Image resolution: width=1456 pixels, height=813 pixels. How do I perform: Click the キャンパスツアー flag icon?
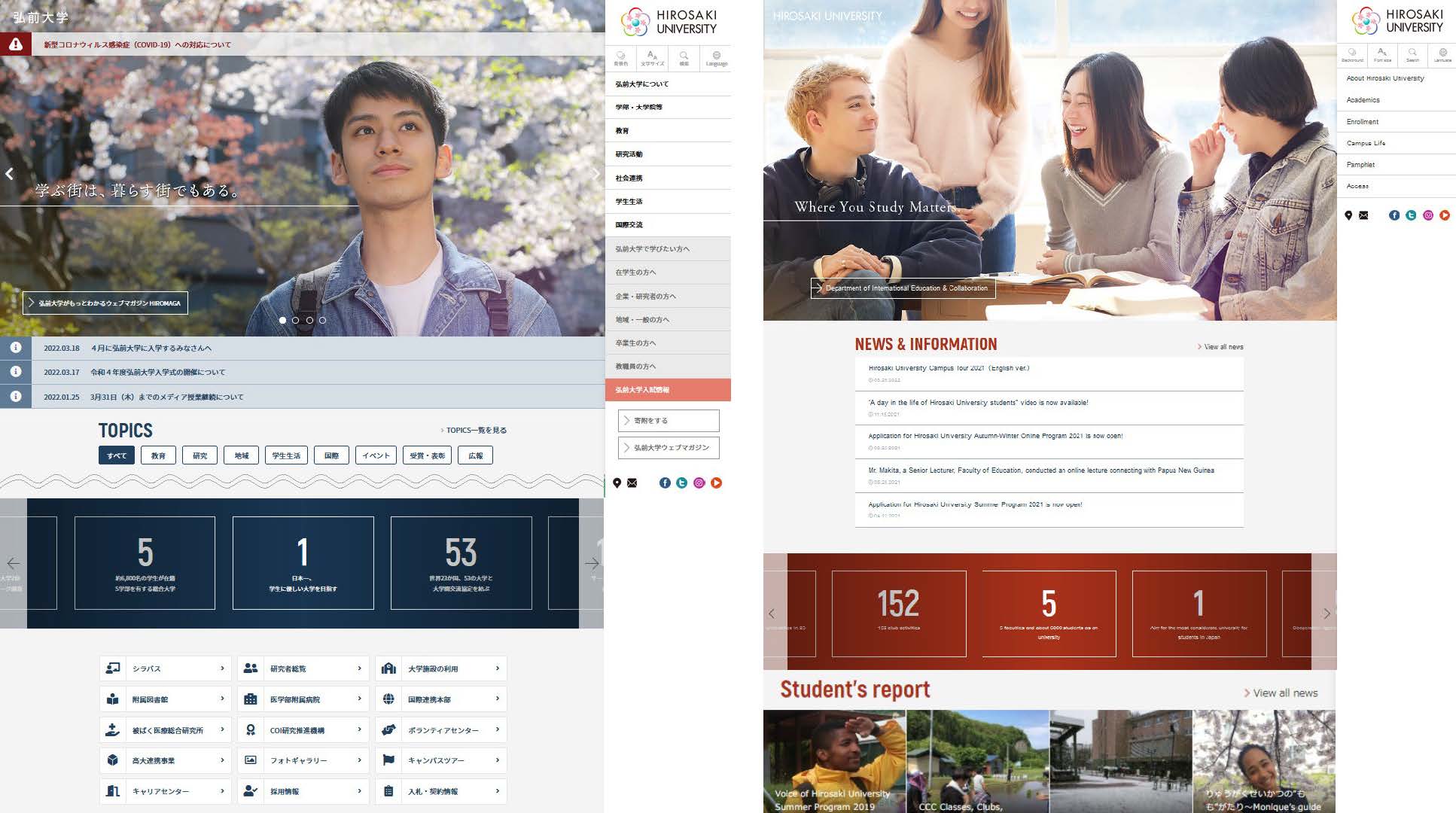tap(388, 760)
